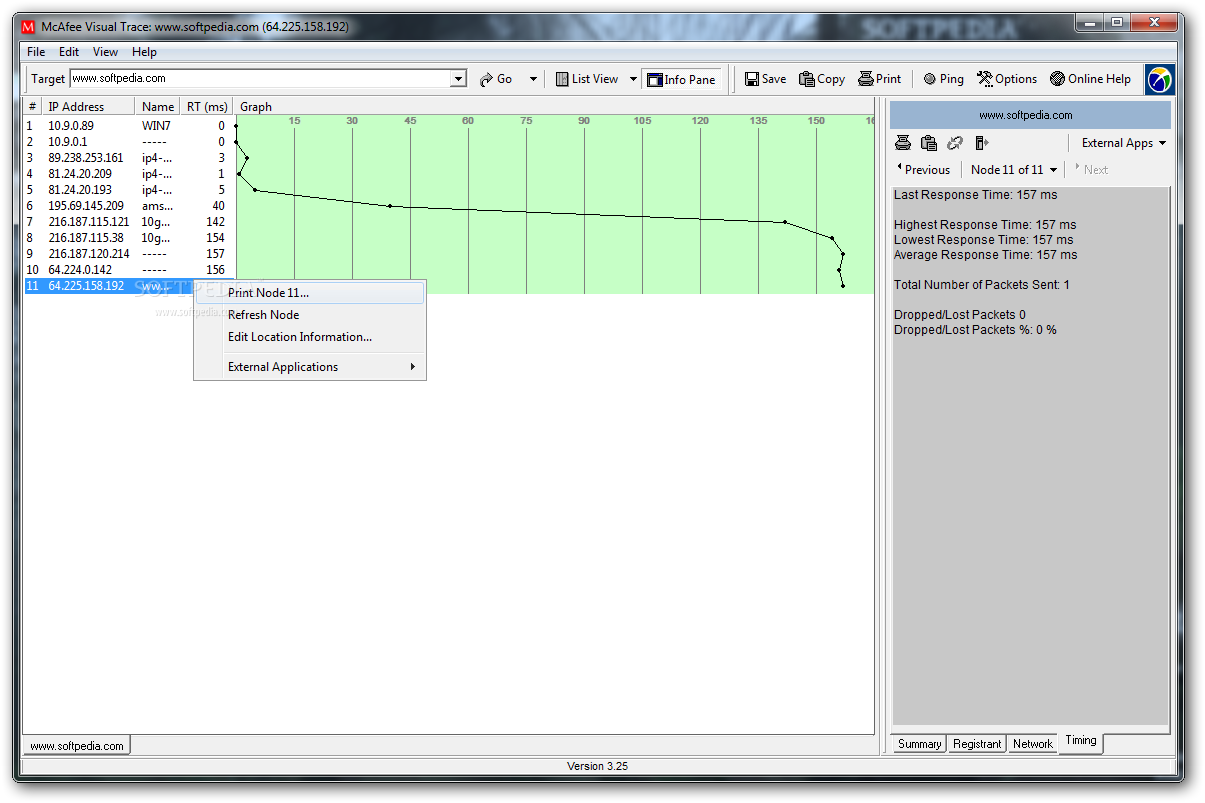Open the File menu

tap(36, 52)
